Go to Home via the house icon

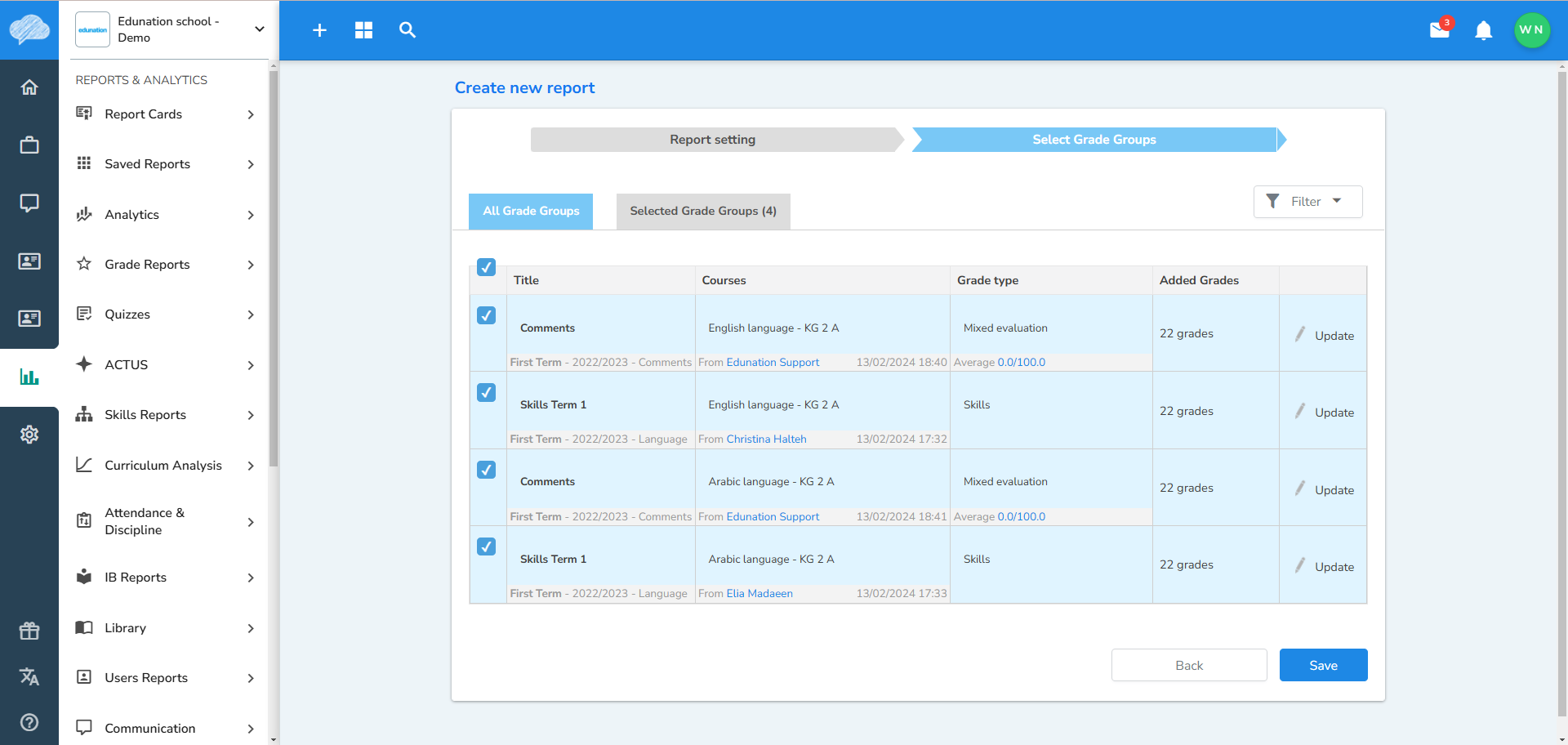pos(29,87)
